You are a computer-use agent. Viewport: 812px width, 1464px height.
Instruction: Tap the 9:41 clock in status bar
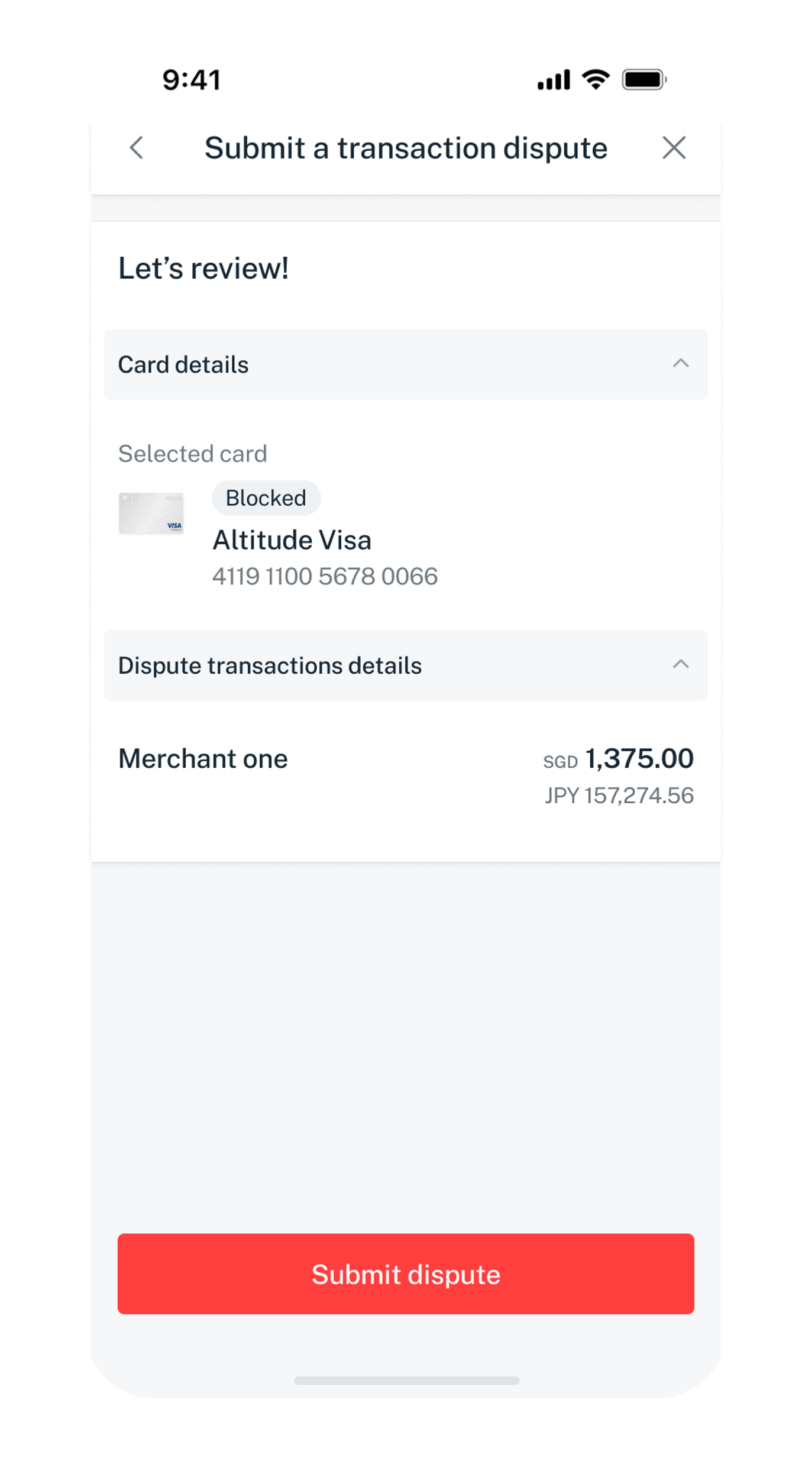(192, 80)
